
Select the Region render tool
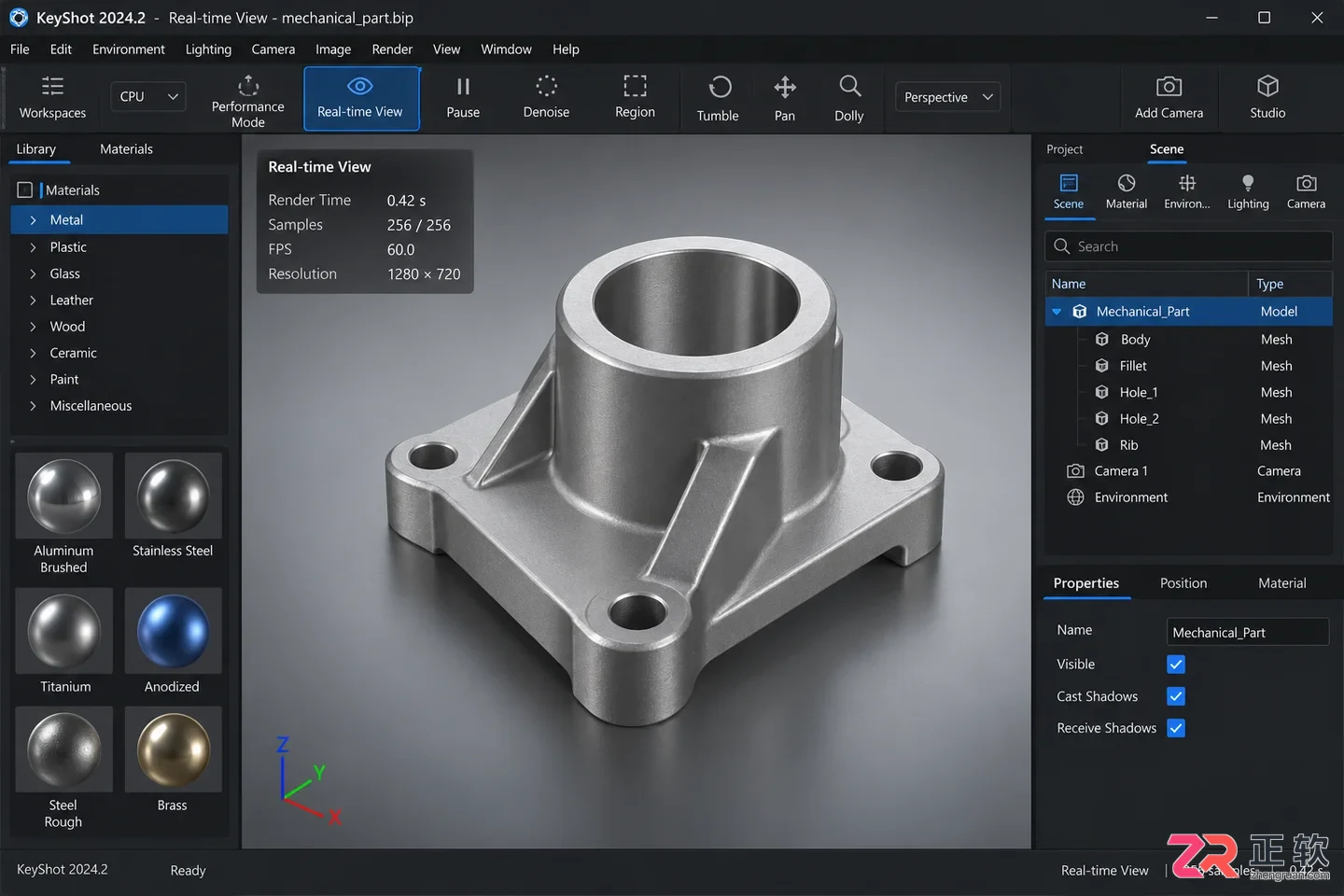pyautogui.click(x=635, y=98)
